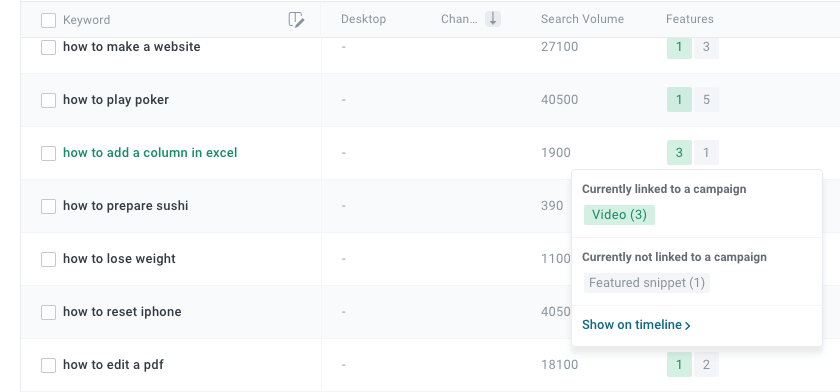Screen dimensions: 840x392
Task: Click green badge 3 in excel column row
Action: [x=679, y=153]
